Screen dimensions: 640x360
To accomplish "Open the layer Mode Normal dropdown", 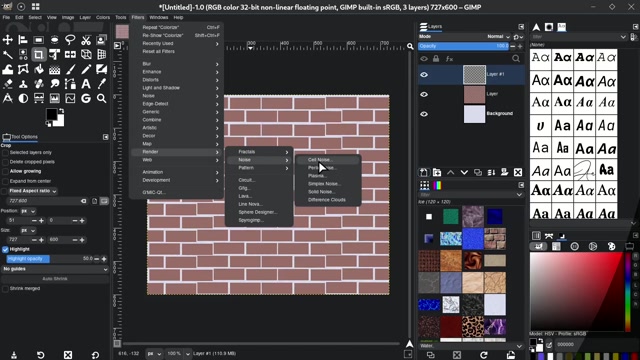I will [498, 37].
